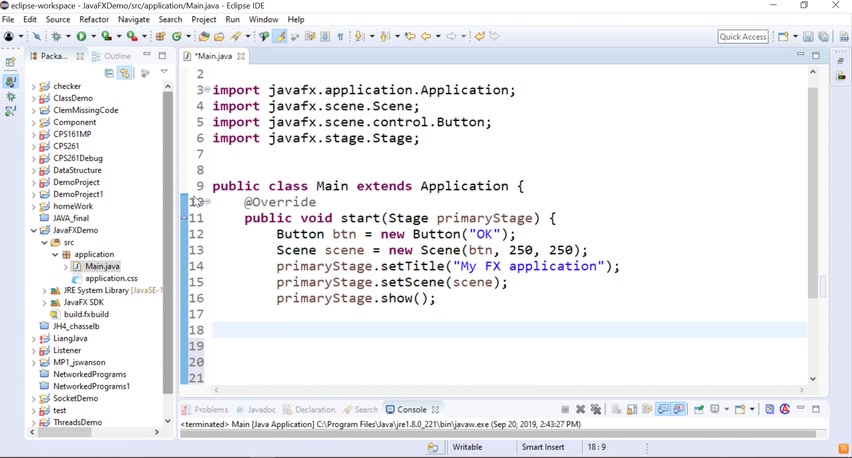Close the Console view tab
Viewport: 852px width, 458px height.
click(435, 410)
